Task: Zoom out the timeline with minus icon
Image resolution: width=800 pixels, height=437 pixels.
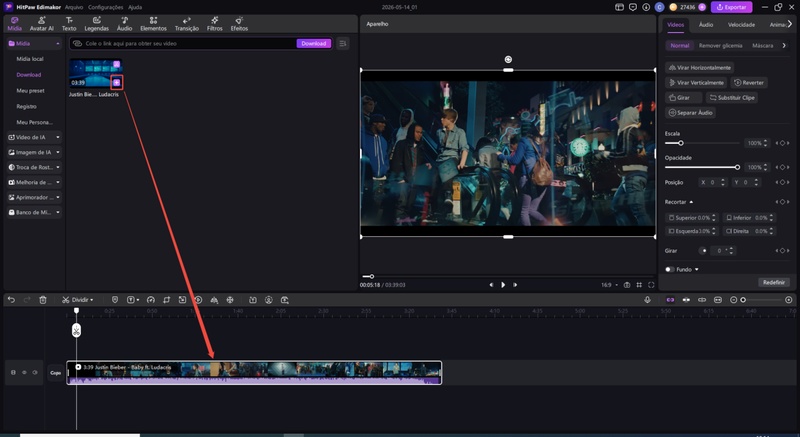Action: coord(734,300)
